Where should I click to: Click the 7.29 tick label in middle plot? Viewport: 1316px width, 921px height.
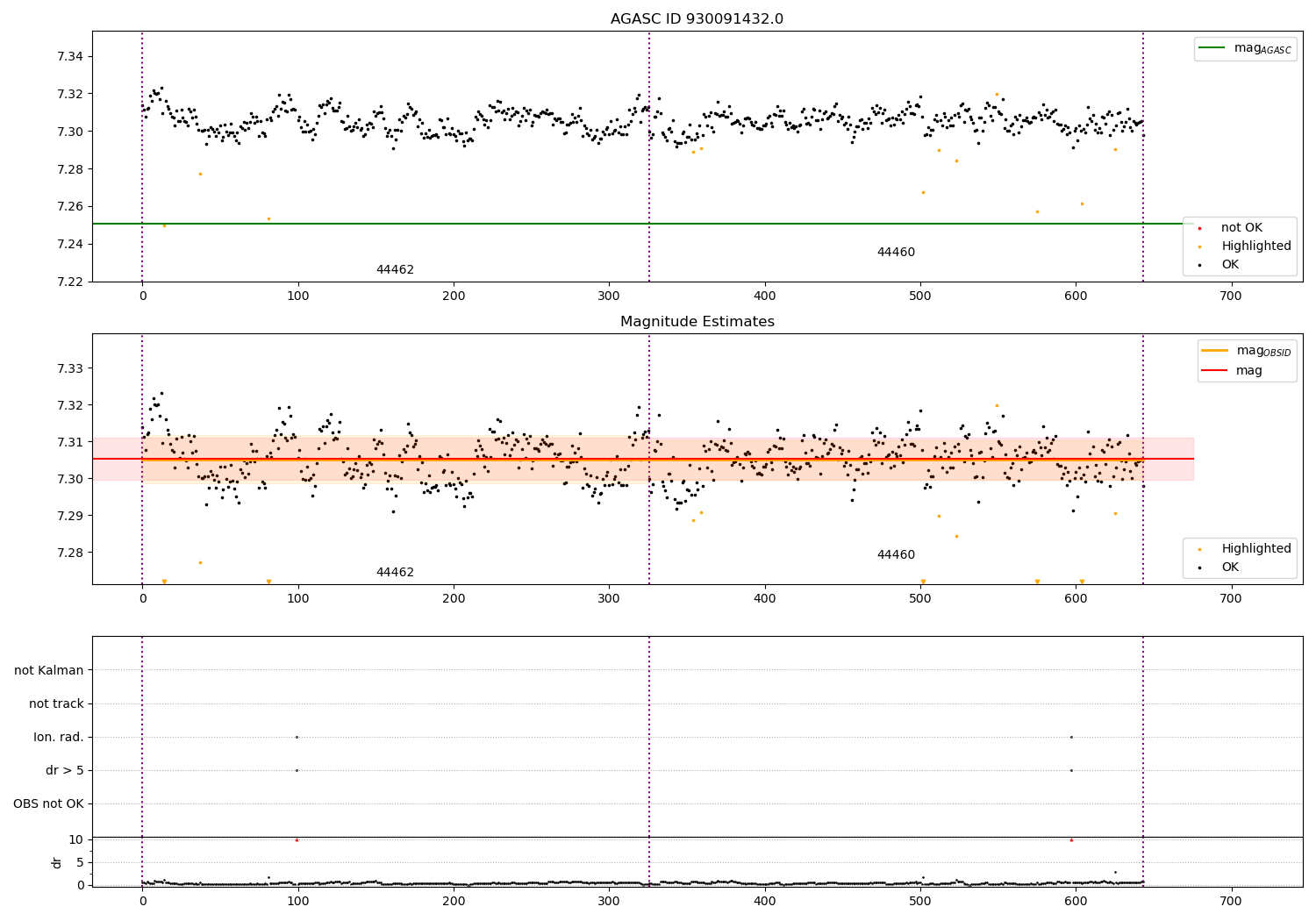click(x=69, y=516)
